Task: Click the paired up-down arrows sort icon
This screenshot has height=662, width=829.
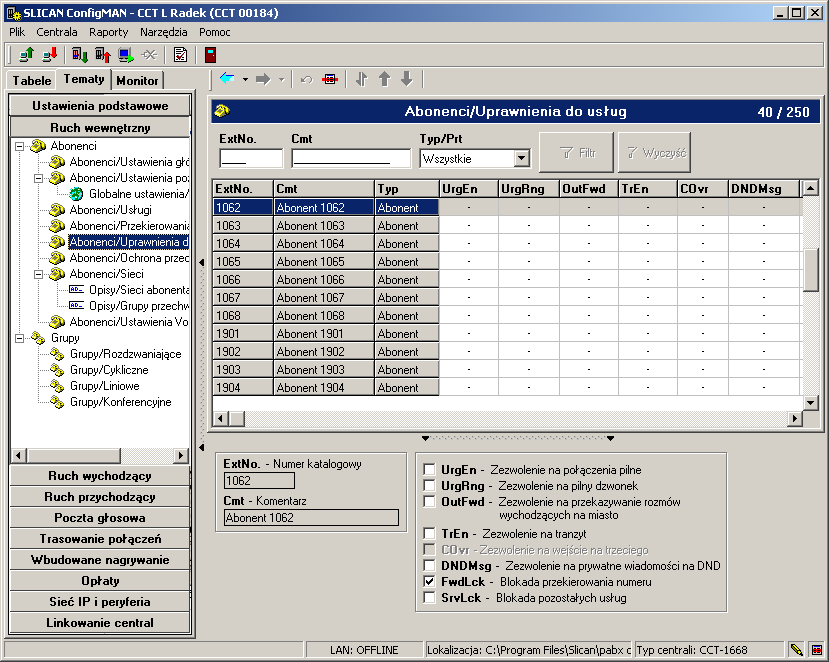Action: [362, 79]
